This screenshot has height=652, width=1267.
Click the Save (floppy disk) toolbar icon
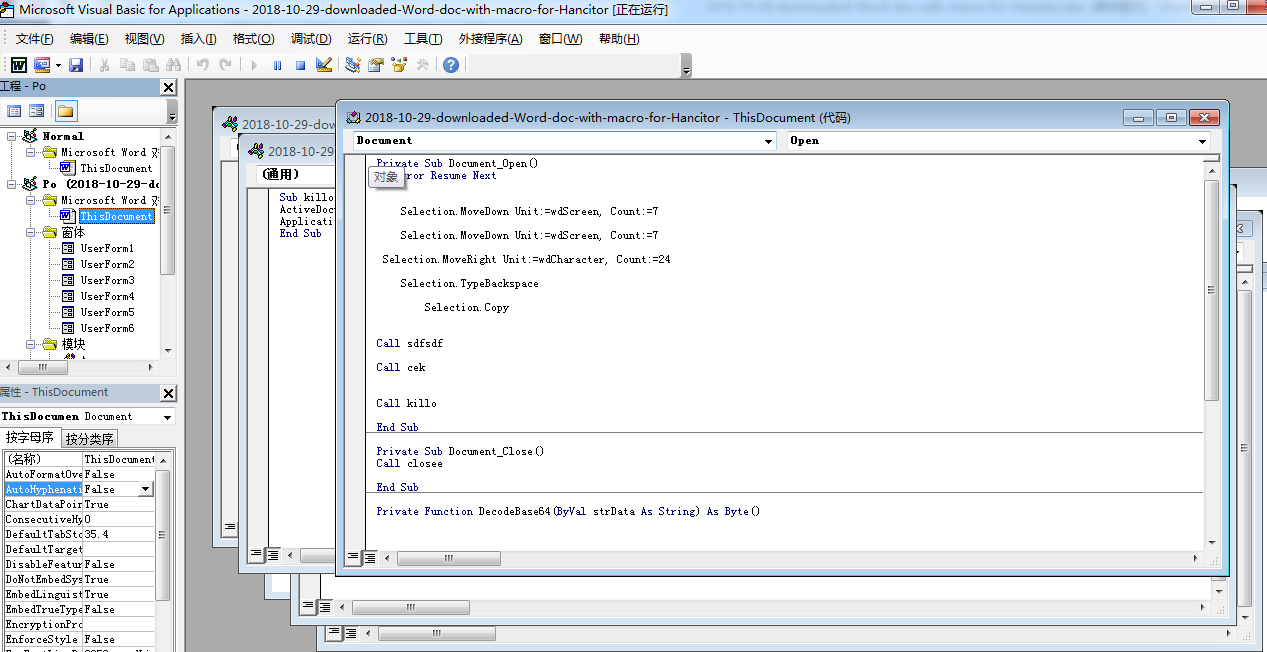[x=76, y=65]
